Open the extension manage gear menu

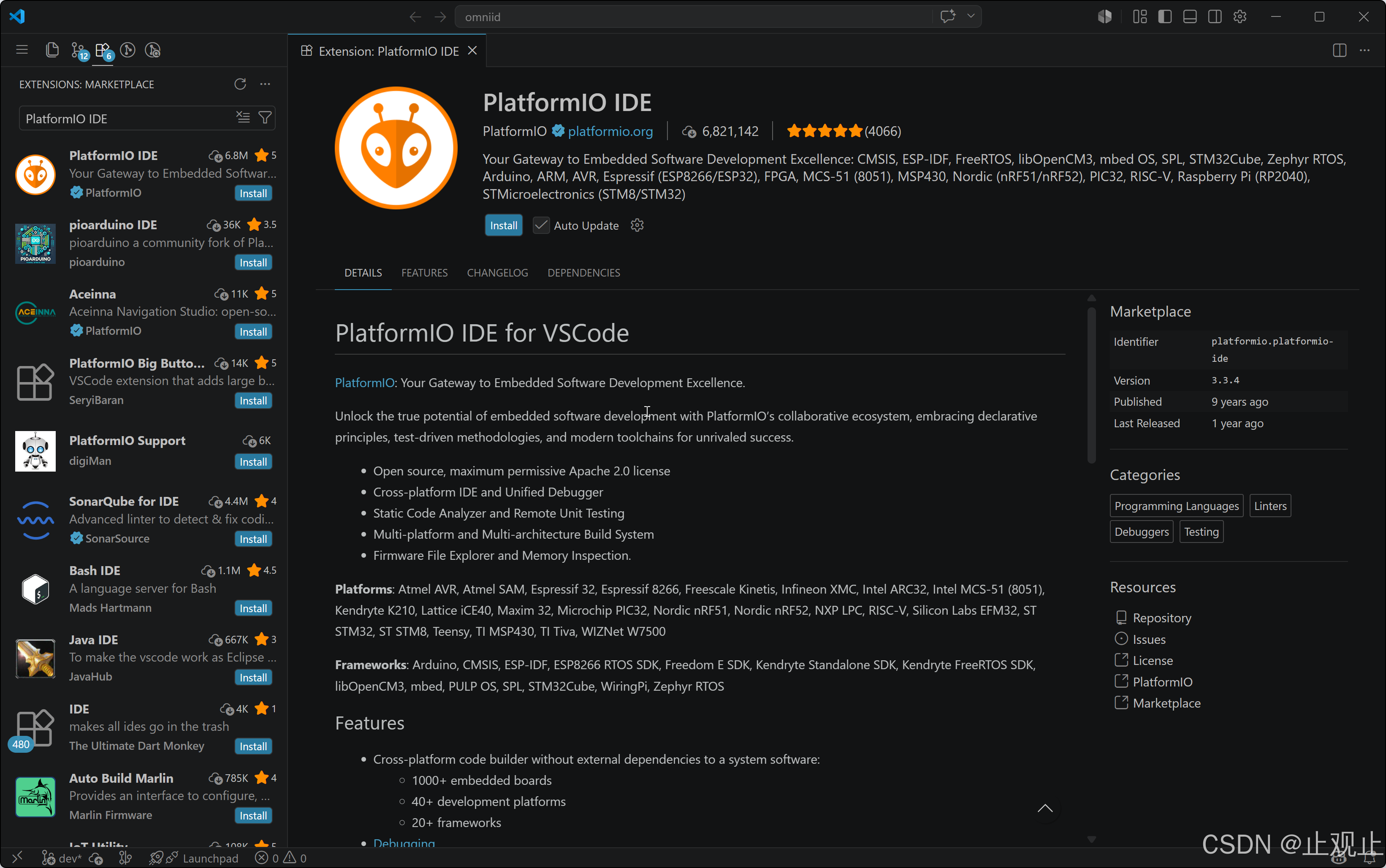(637, 225)
